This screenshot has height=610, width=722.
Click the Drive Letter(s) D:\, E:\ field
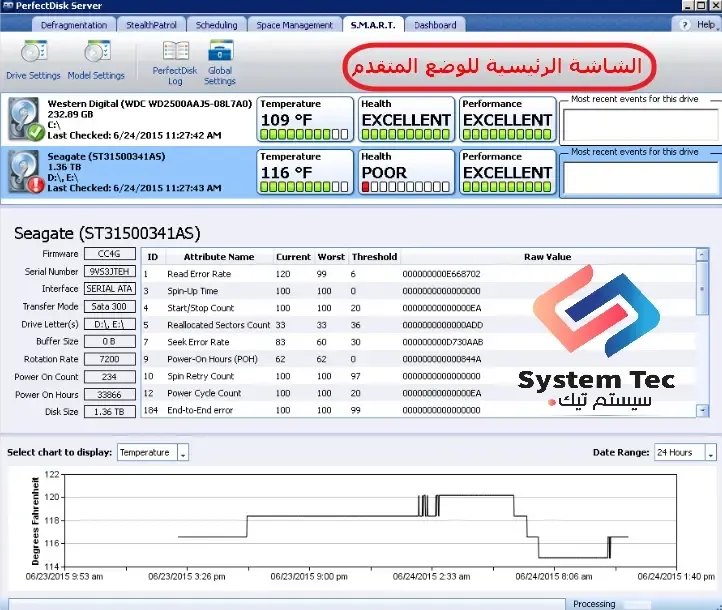[110, 324]
